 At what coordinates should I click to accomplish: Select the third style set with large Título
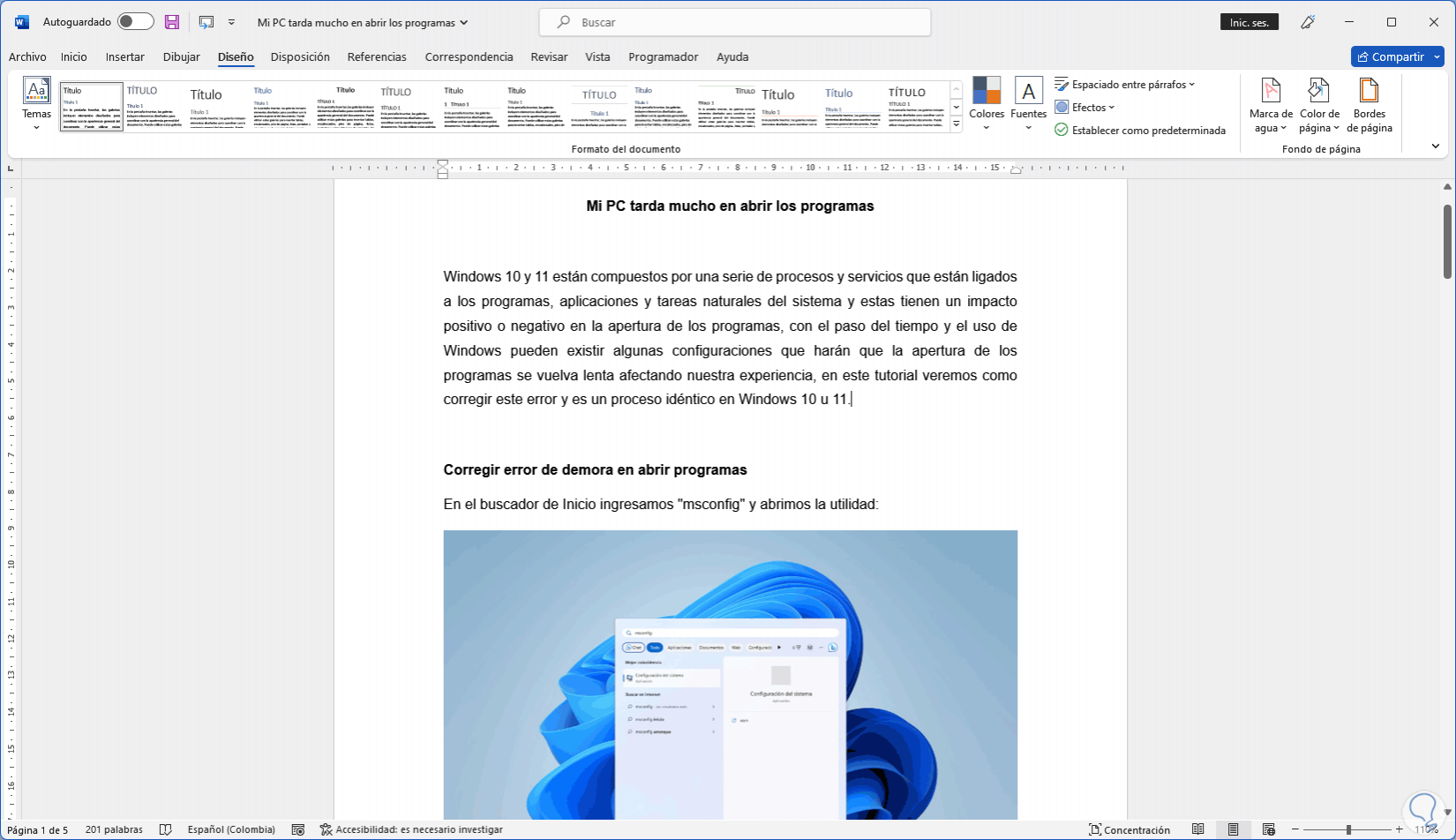click(219, 107)
